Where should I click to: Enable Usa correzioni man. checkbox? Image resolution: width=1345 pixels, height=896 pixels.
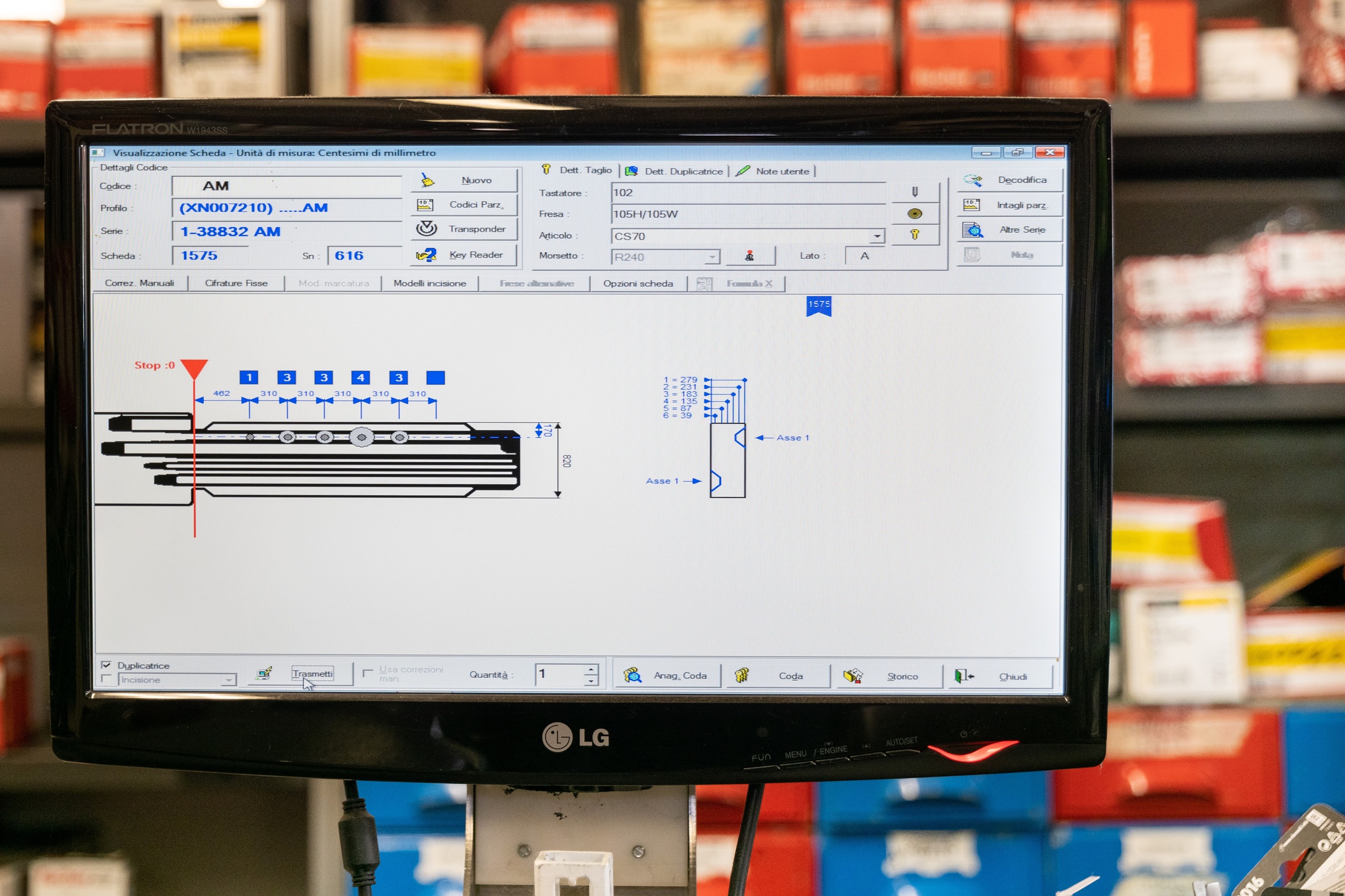click(x=368, y=673)
